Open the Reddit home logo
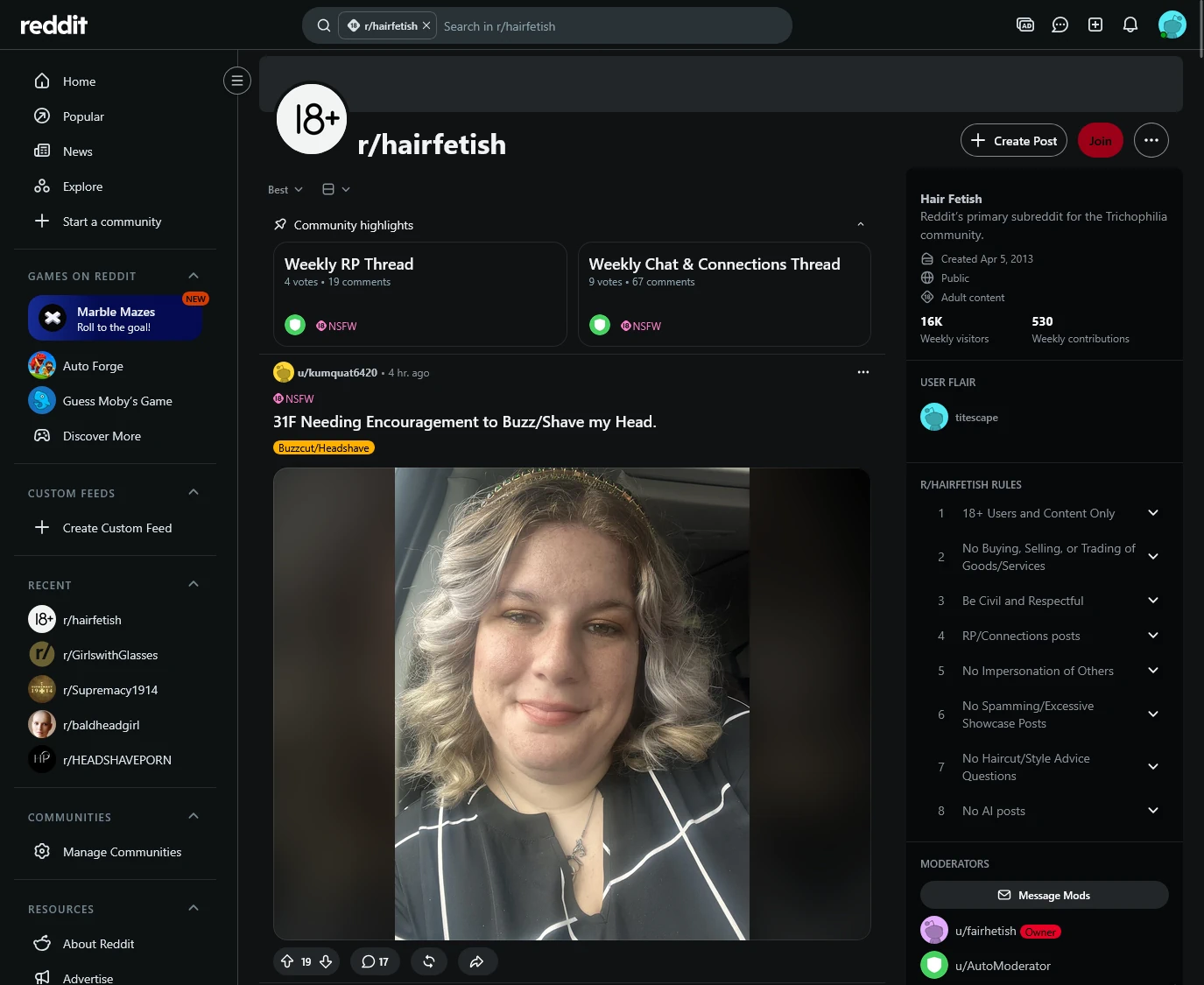This screenshot has height=985, width=1204. [x=53, y=25]
